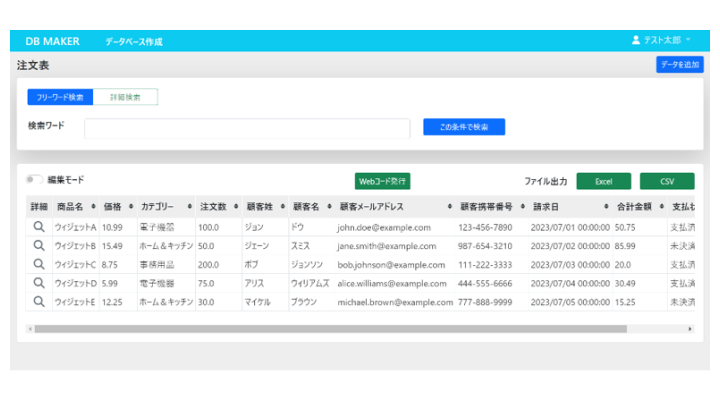Switch to the 詳細検索 tab
Viewport: 720px width, 400px height.
click(x=125, y=97)
